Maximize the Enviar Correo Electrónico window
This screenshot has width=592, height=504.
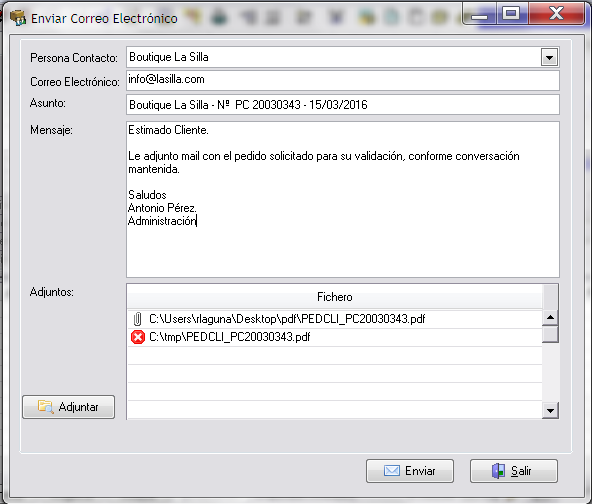[511, 14]
